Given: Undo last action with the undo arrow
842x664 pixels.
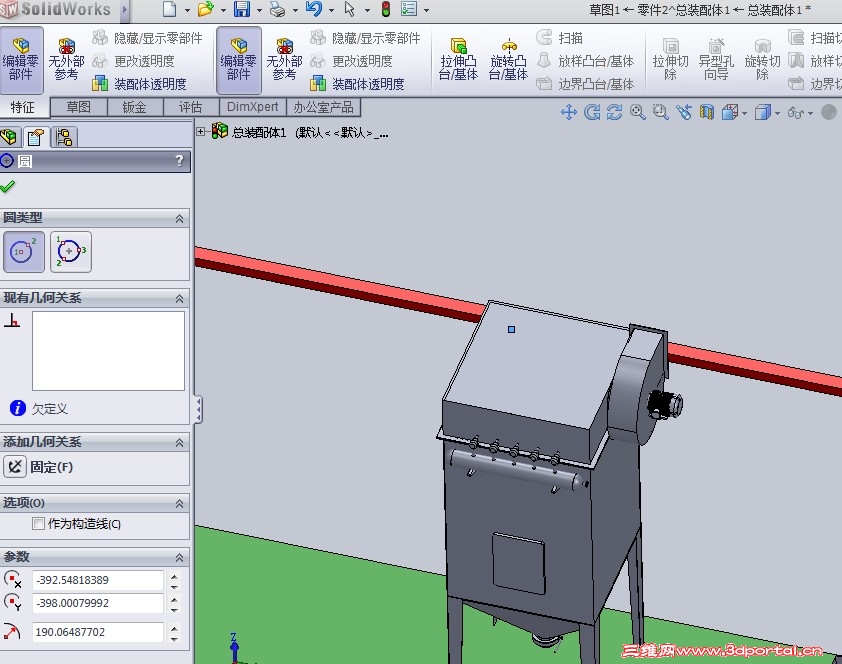Looking at the screenshot, I should pos(314,9).
